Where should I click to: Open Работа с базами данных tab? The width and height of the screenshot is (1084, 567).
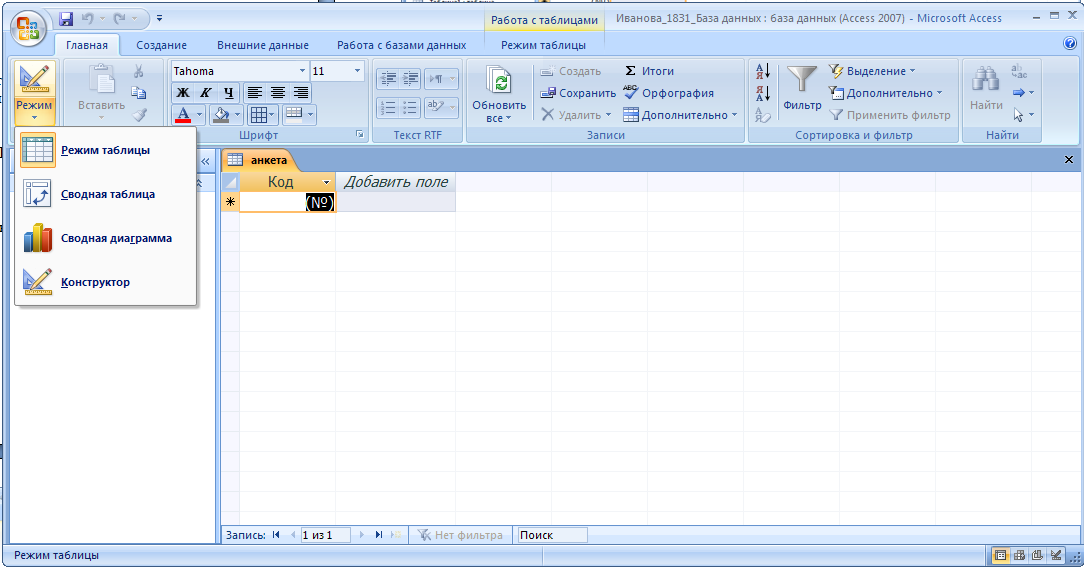402,45
